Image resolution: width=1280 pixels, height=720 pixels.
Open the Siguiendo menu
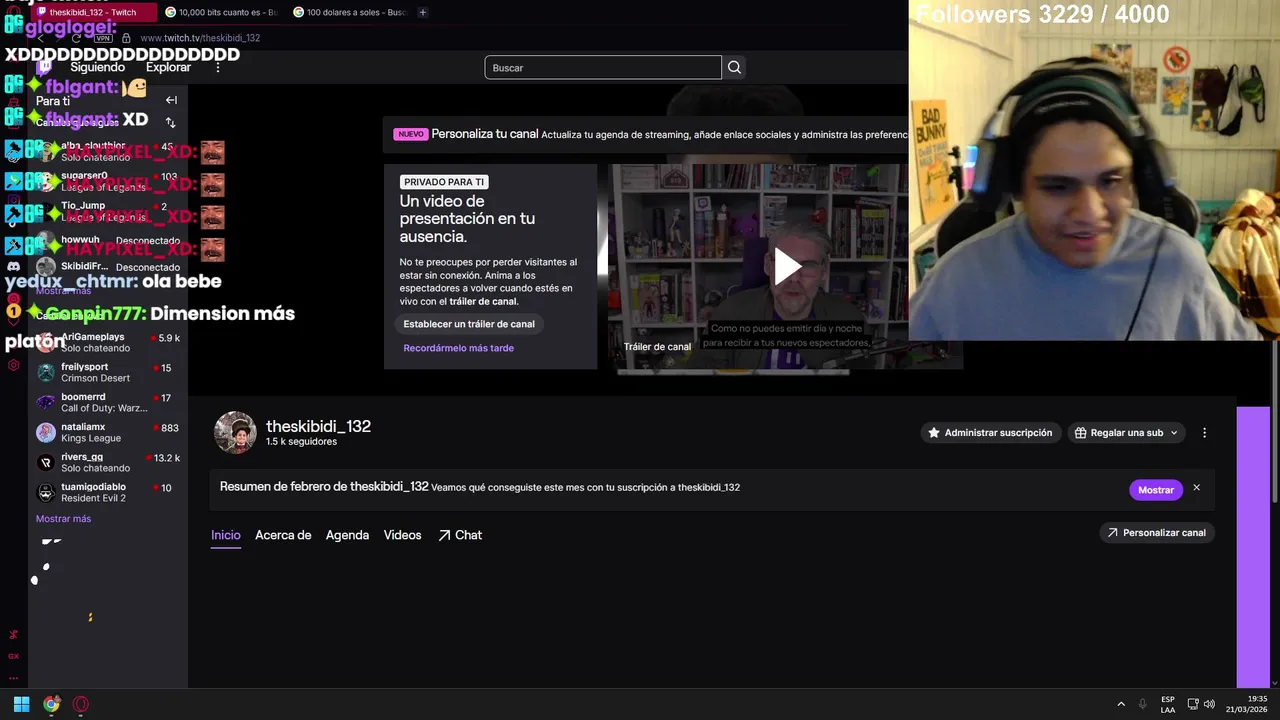pyautogui.click(x=97, y=67)
